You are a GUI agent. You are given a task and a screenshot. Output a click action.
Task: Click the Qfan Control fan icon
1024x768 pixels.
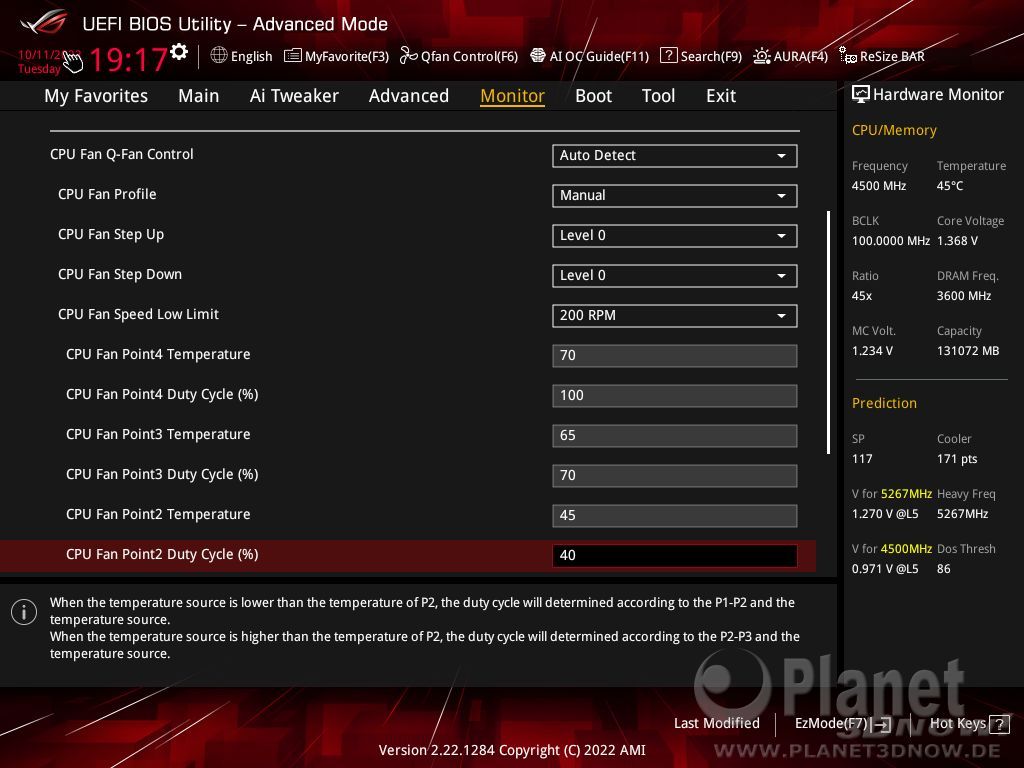408,56
